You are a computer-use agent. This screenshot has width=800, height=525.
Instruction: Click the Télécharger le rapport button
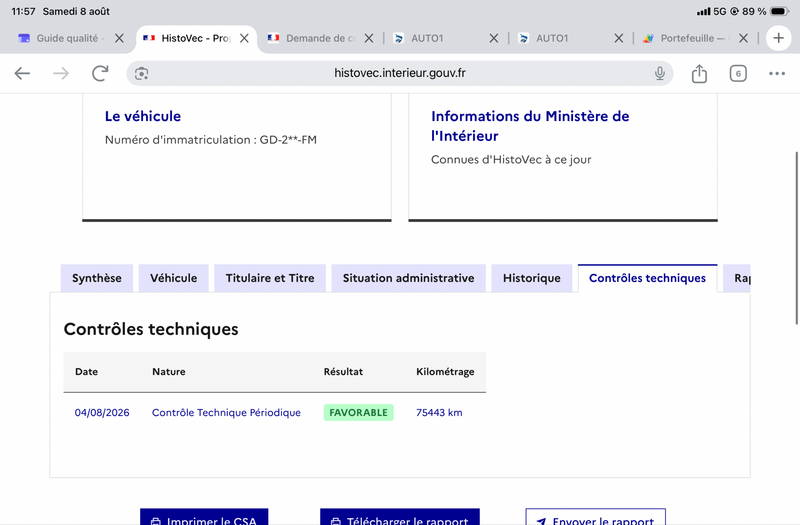tap(399, 517)
